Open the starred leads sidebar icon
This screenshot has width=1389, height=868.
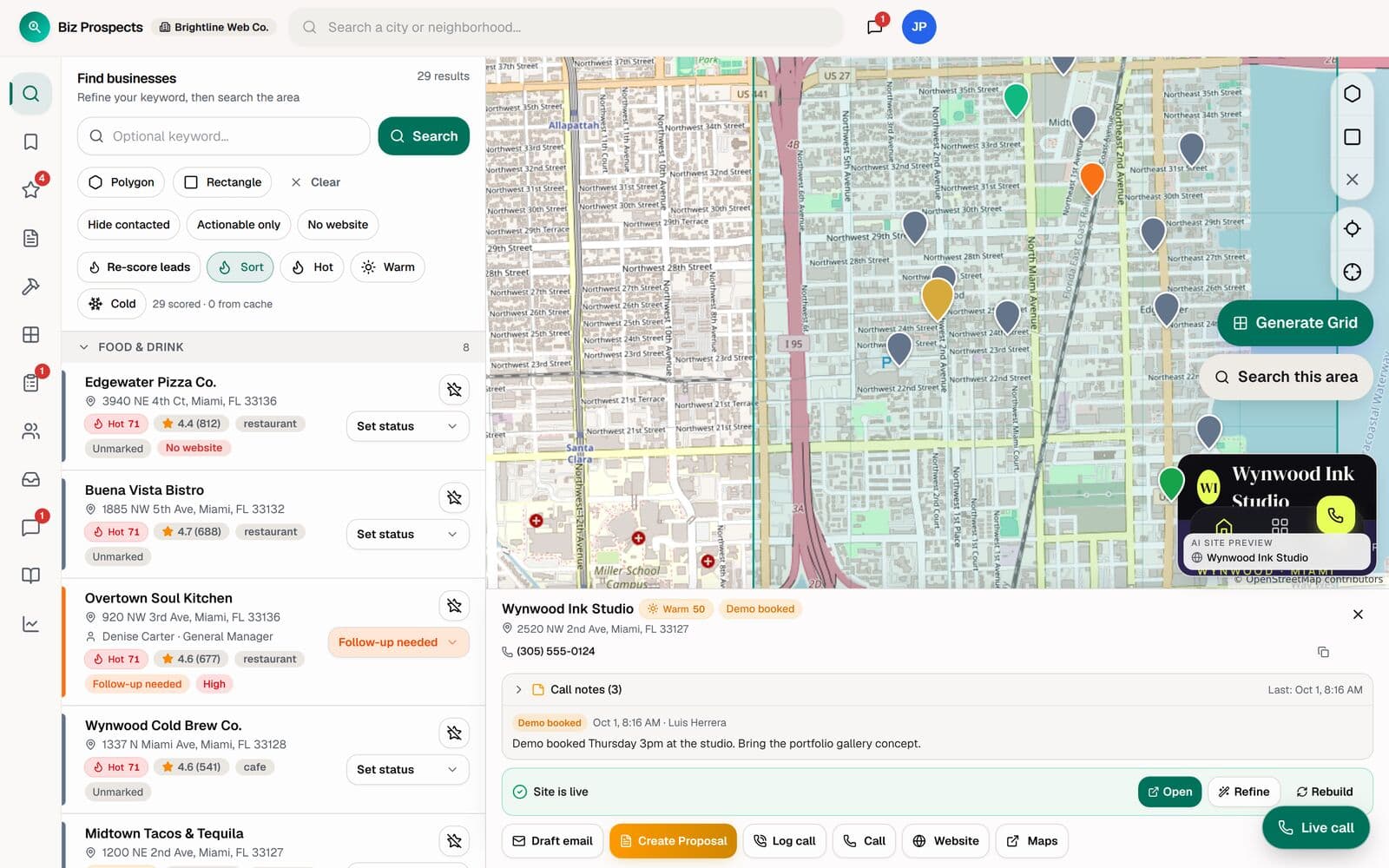click(x=30, y=189)
